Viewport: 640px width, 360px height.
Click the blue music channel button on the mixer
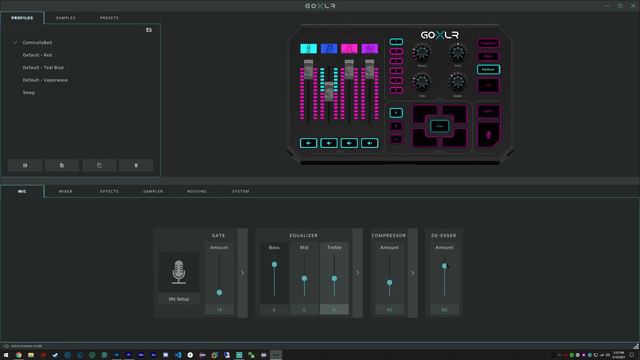click(x=329, y=49)
